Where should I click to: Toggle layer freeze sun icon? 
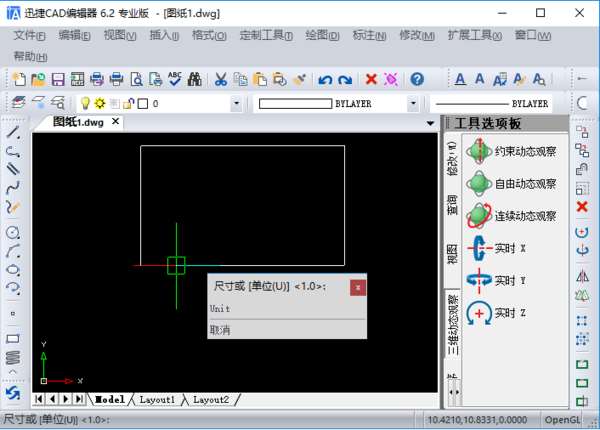coord(100,103)
